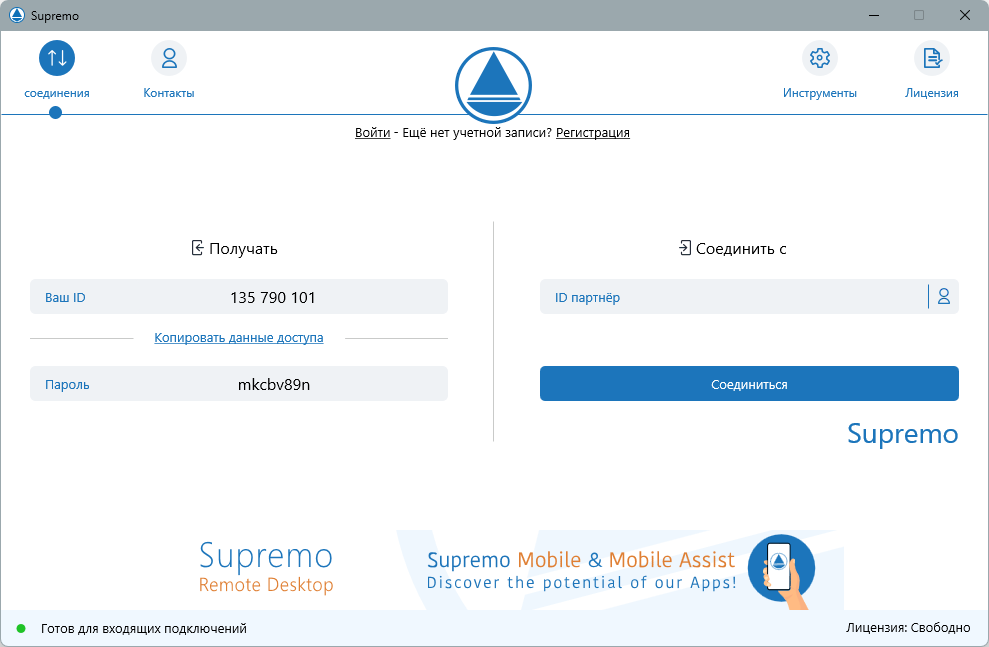Click the Соединить с outgoing arrow icon

click(x=685, y=248)
